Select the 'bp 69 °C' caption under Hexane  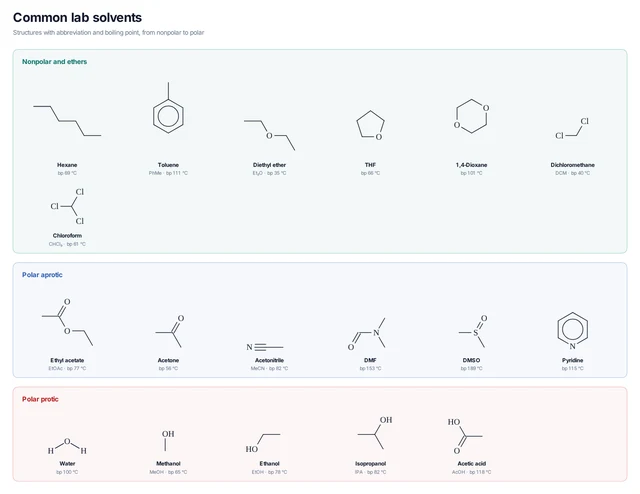click(67, 173)
